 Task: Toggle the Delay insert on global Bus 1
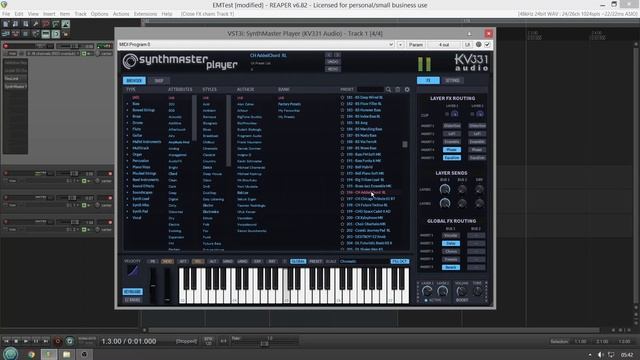(x=451, y=243)
